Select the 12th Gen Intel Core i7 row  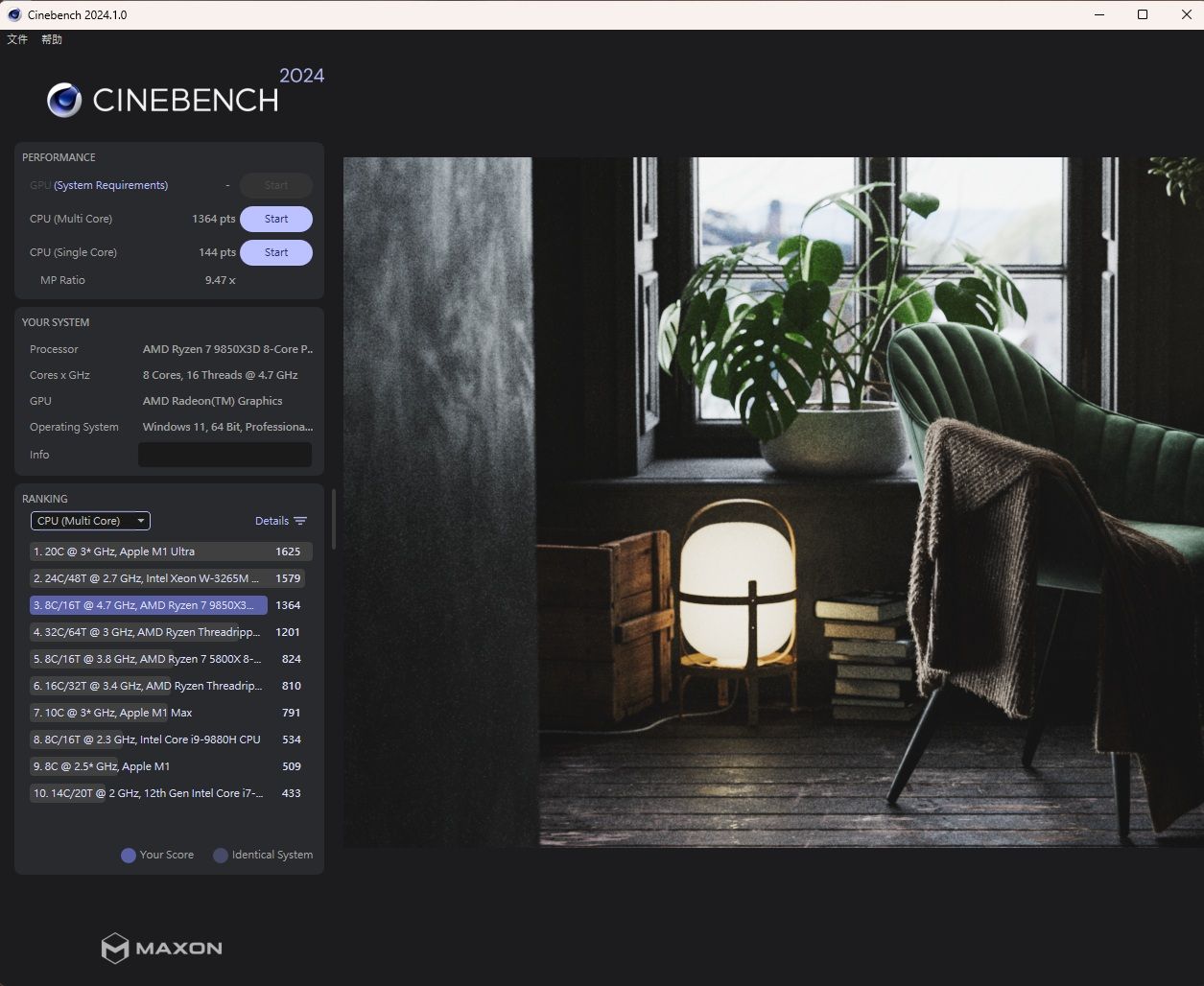[x=170, y=793]
